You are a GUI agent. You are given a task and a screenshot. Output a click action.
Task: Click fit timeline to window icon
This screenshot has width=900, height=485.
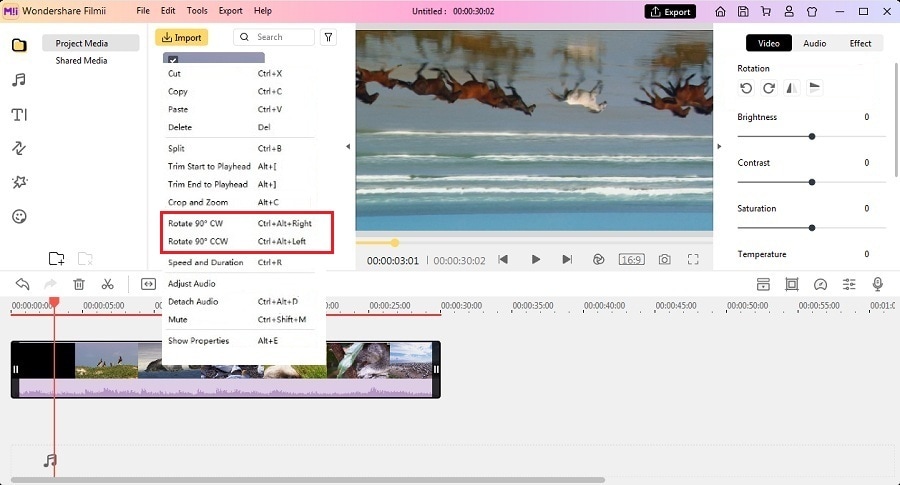148,284
